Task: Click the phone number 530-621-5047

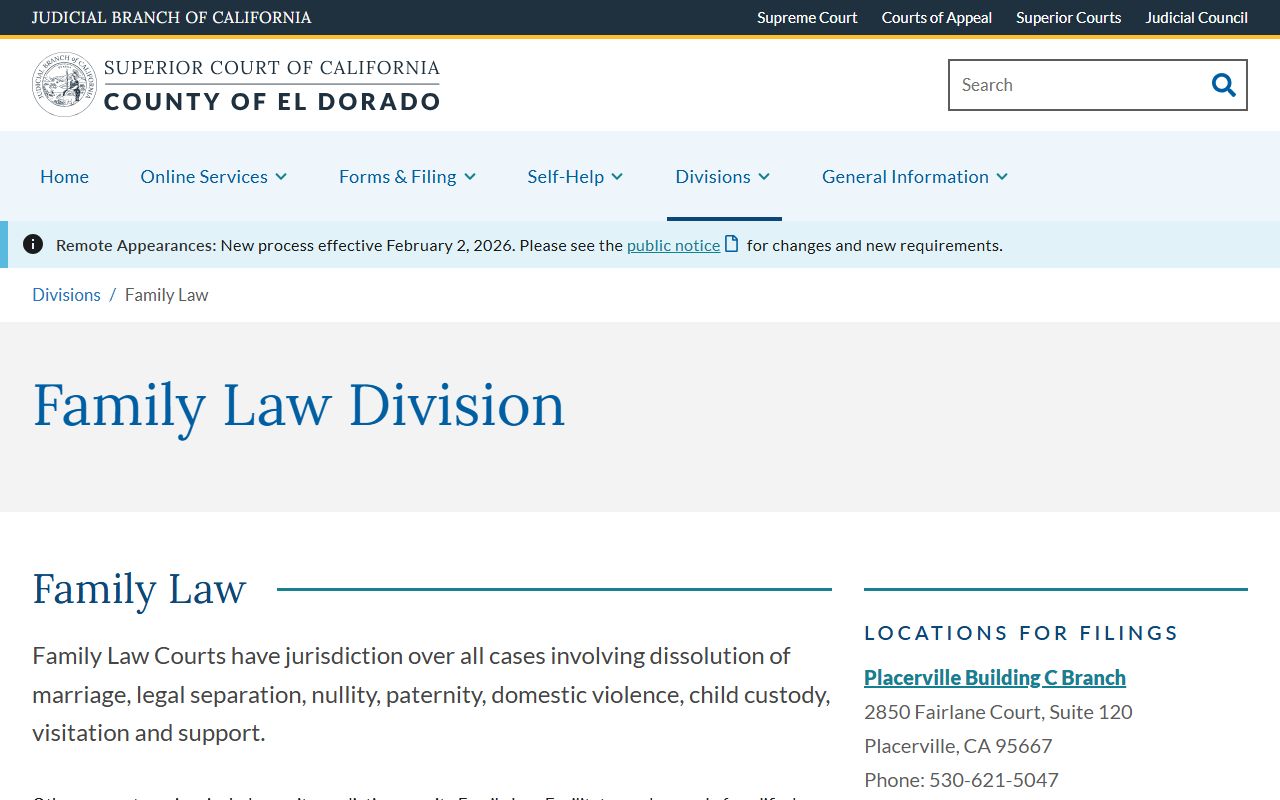Action: (993, 780)
